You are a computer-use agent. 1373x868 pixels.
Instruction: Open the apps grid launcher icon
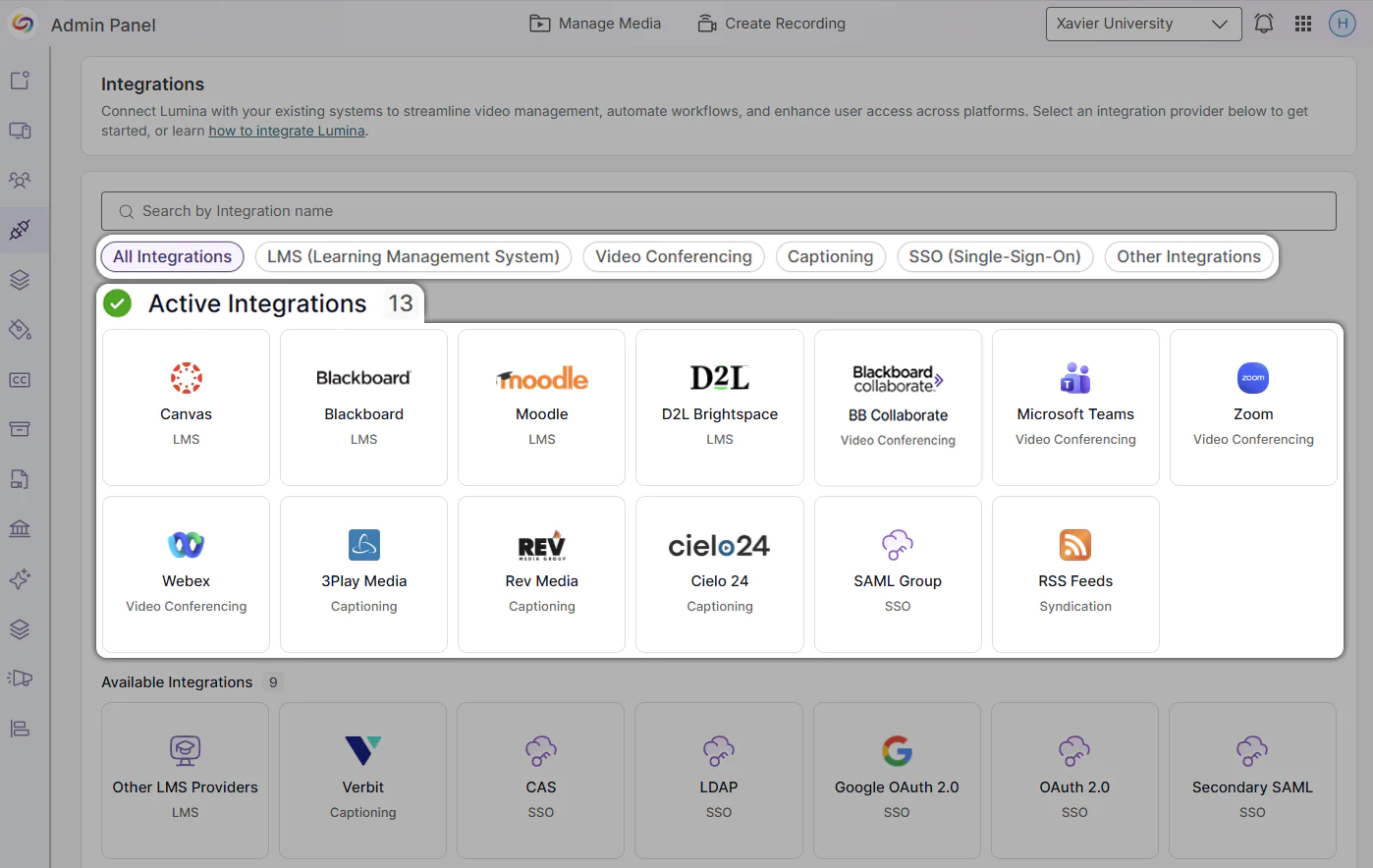pos(1303,24)
